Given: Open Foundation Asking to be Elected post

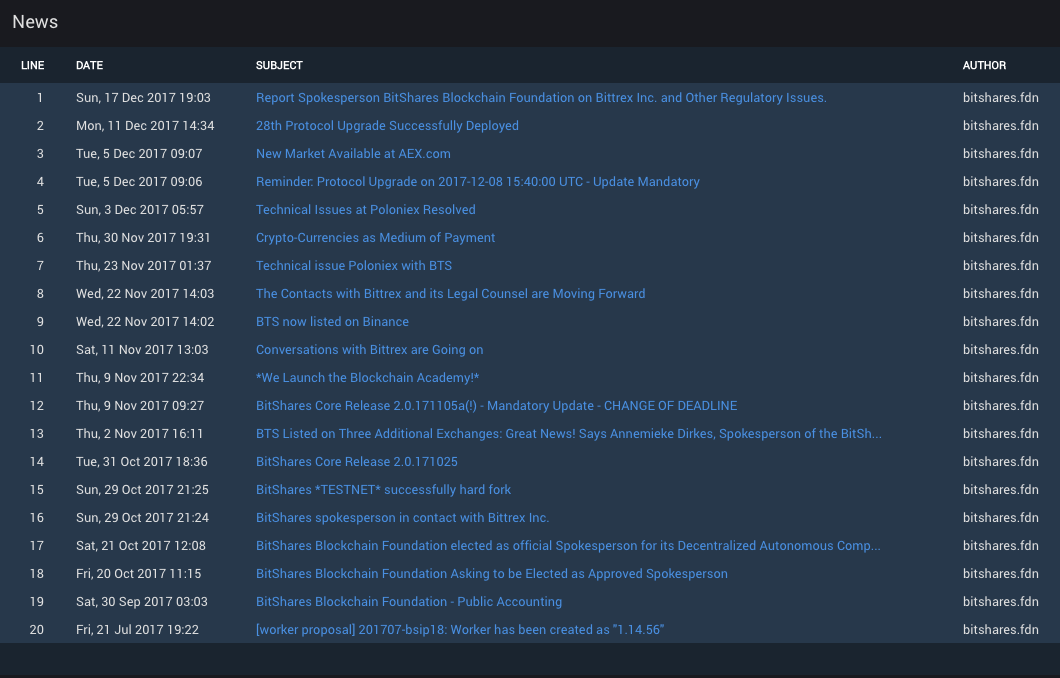Looking at the screenshot, I should pyautogui.click(x=491, y=574).
